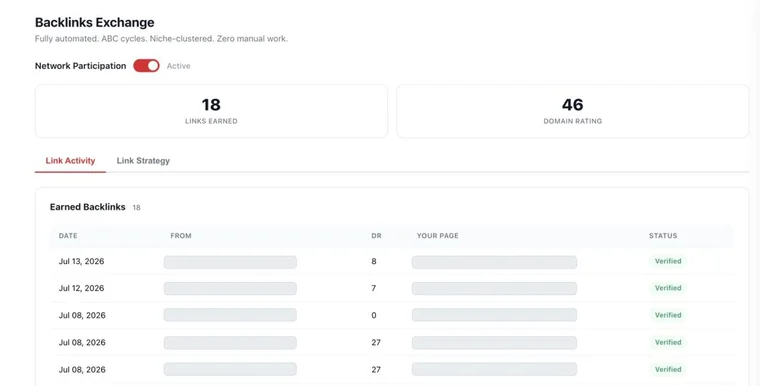Viewport: 760px width, 386px height.
Task: Click the Verified badge in Jul 13 row
Action: tap(668, 261)
